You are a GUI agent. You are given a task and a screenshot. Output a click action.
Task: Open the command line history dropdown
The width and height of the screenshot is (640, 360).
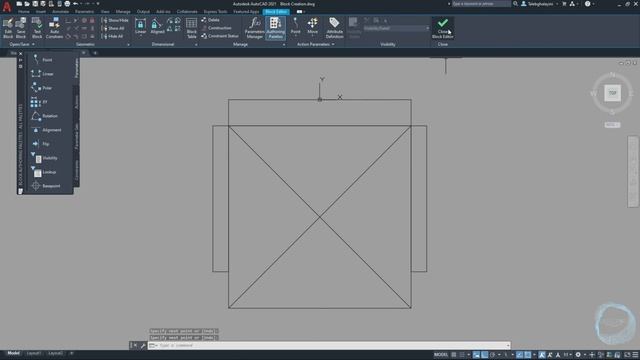pyautogui.click(x=508, y=345)
